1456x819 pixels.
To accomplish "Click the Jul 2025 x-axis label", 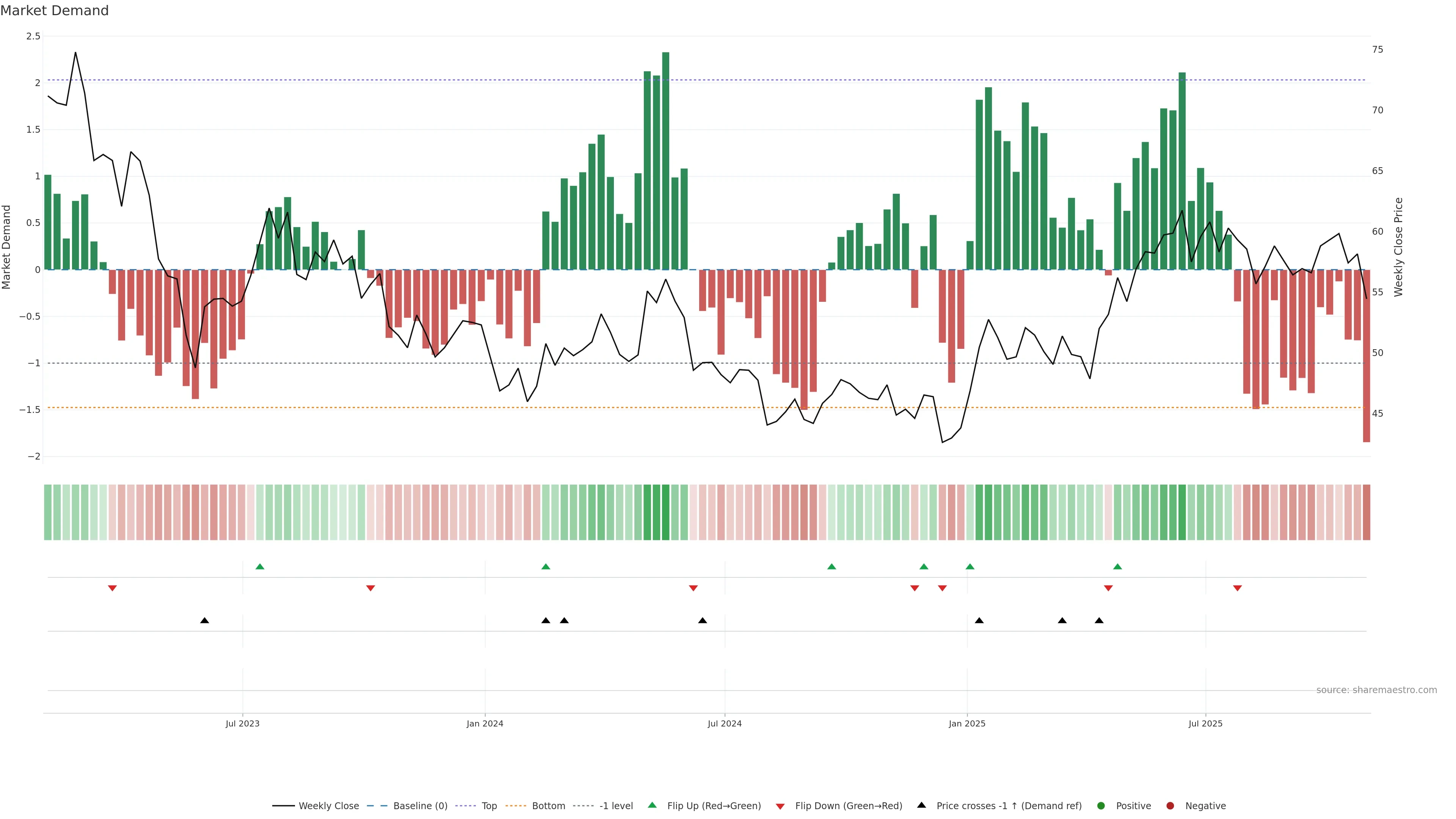I will tap(1205, 723).
